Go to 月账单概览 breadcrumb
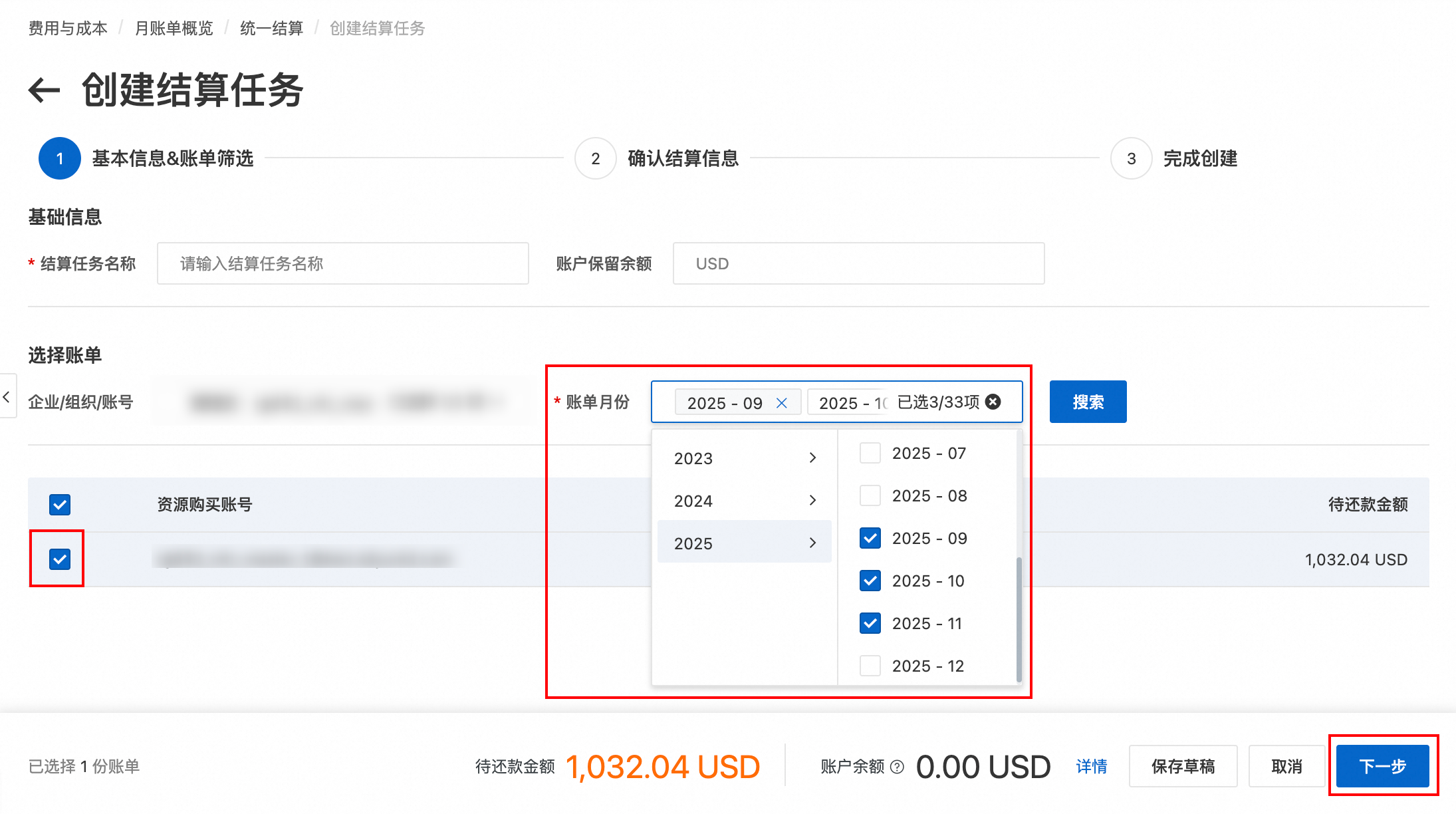This screenshot has height=814, width=1456. [x=174, y=29]
